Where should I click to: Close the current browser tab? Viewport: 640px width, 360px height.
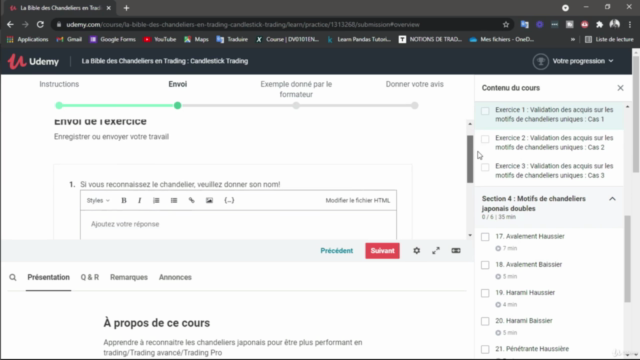click(108, 8)
